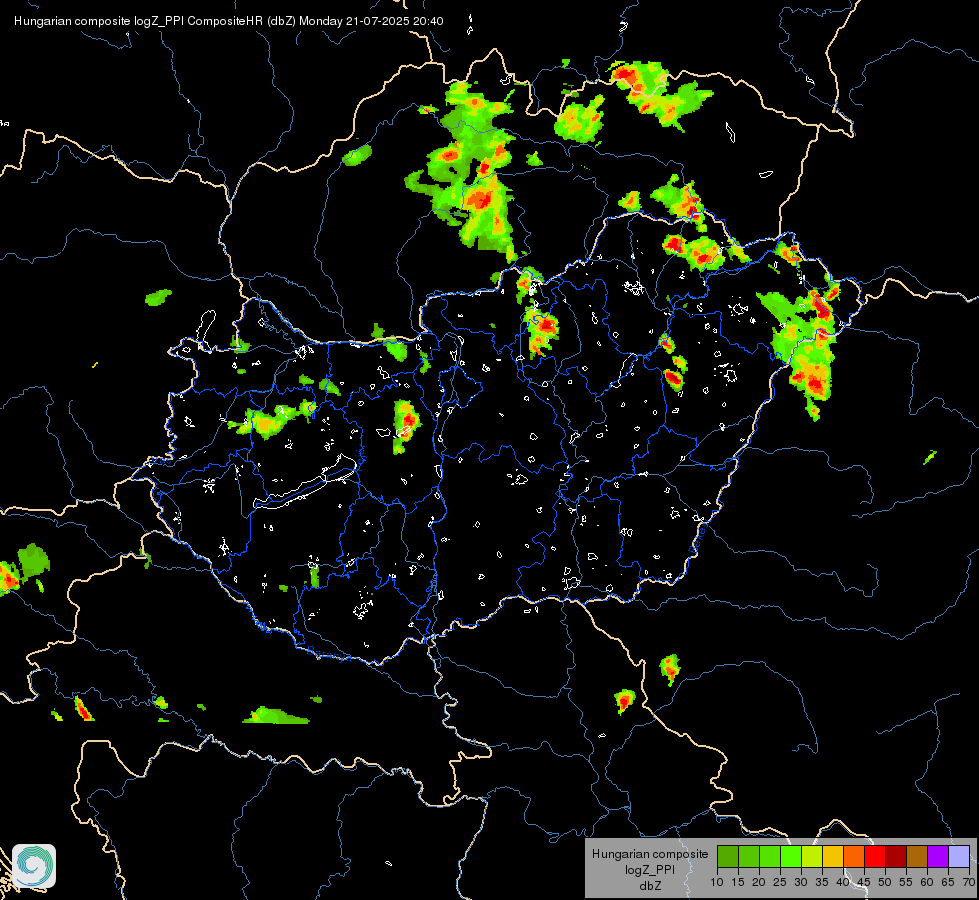Select the 10–15 dBZ dark green swatch
This screenshot has height=900, width=979.
click(x=728, y=856)
